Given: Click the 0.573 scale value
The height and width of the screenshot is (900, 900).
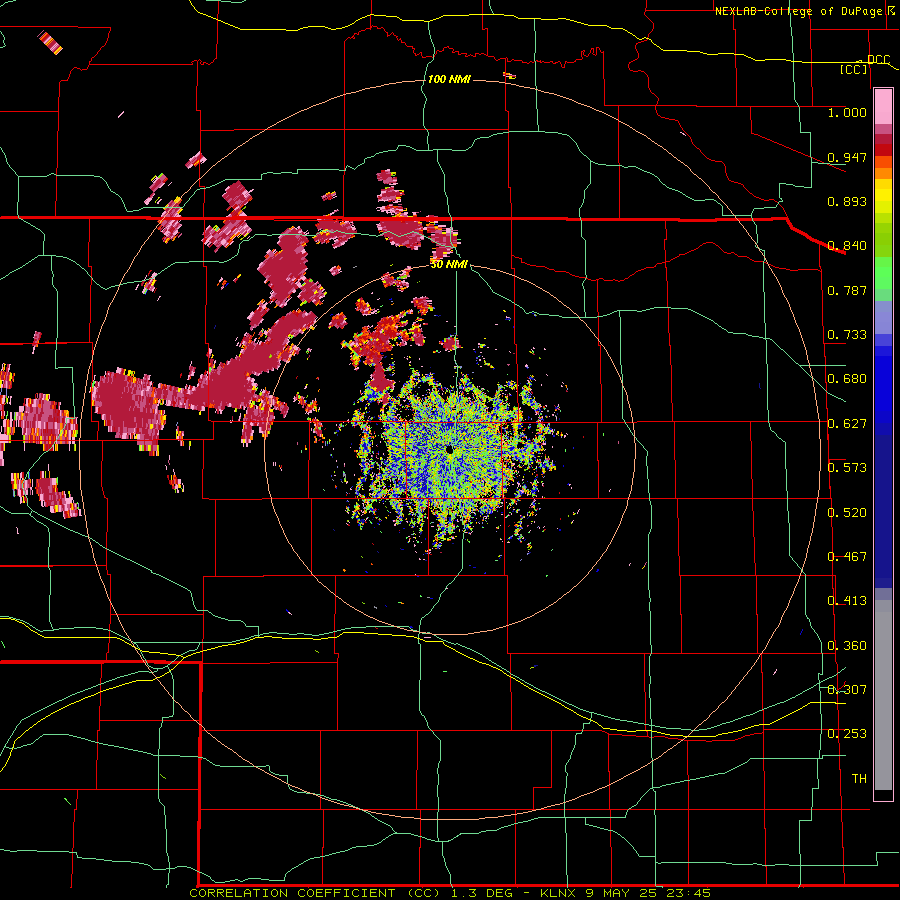Looking at the screenshot, I should tap(847, 468).
